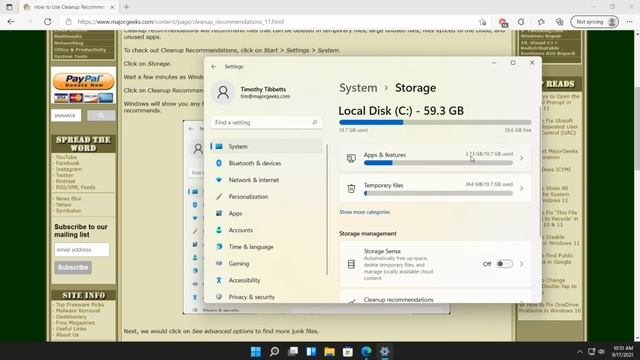Click email address field on mailing list
This screenshot has width=640, height=360.
pyautogui.click(x=82, y=249)
